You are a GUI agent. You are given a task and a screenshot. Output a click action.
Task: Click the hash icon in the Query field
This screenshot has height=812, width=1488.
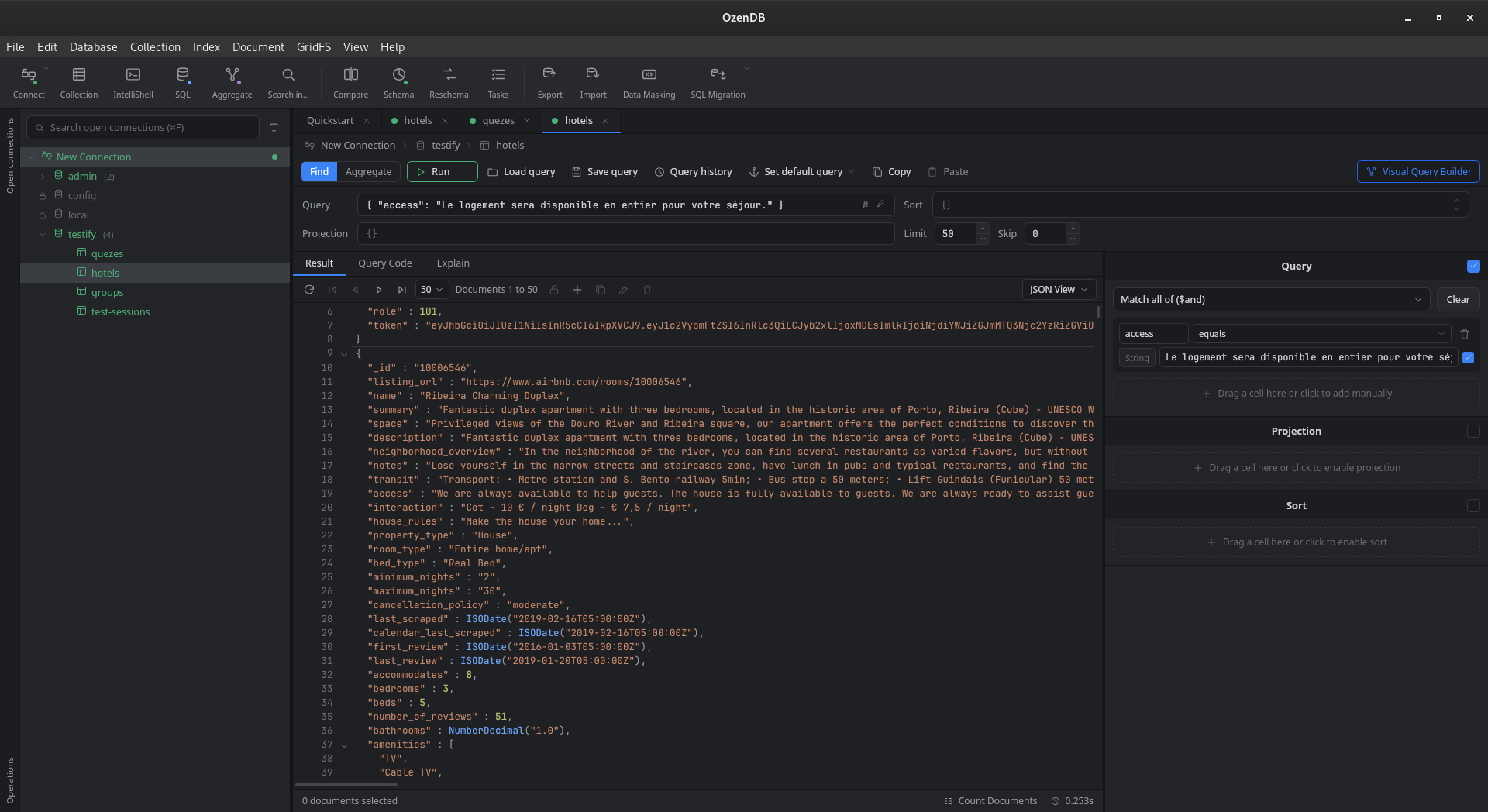(865, 205)
